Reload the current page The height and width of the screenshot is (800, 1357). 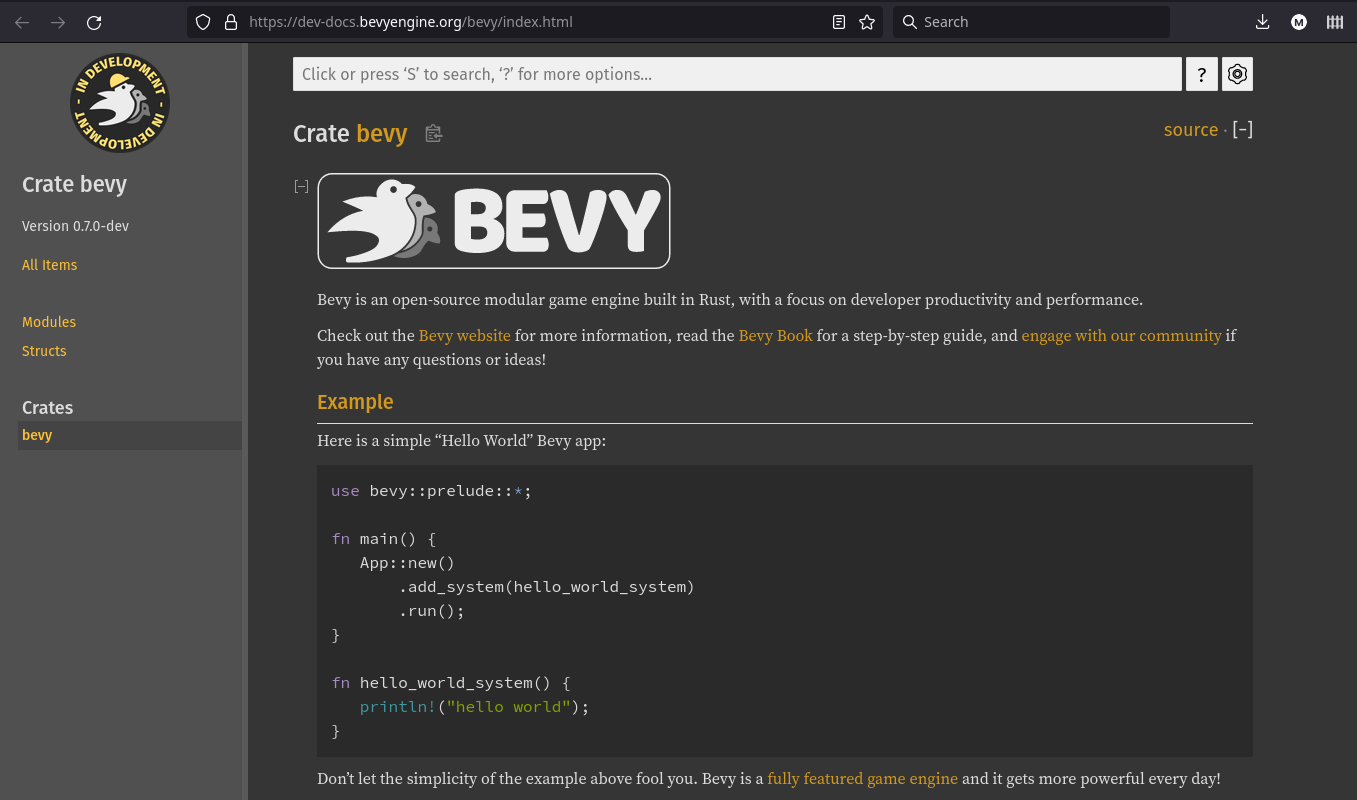click(x=93, y=21)
